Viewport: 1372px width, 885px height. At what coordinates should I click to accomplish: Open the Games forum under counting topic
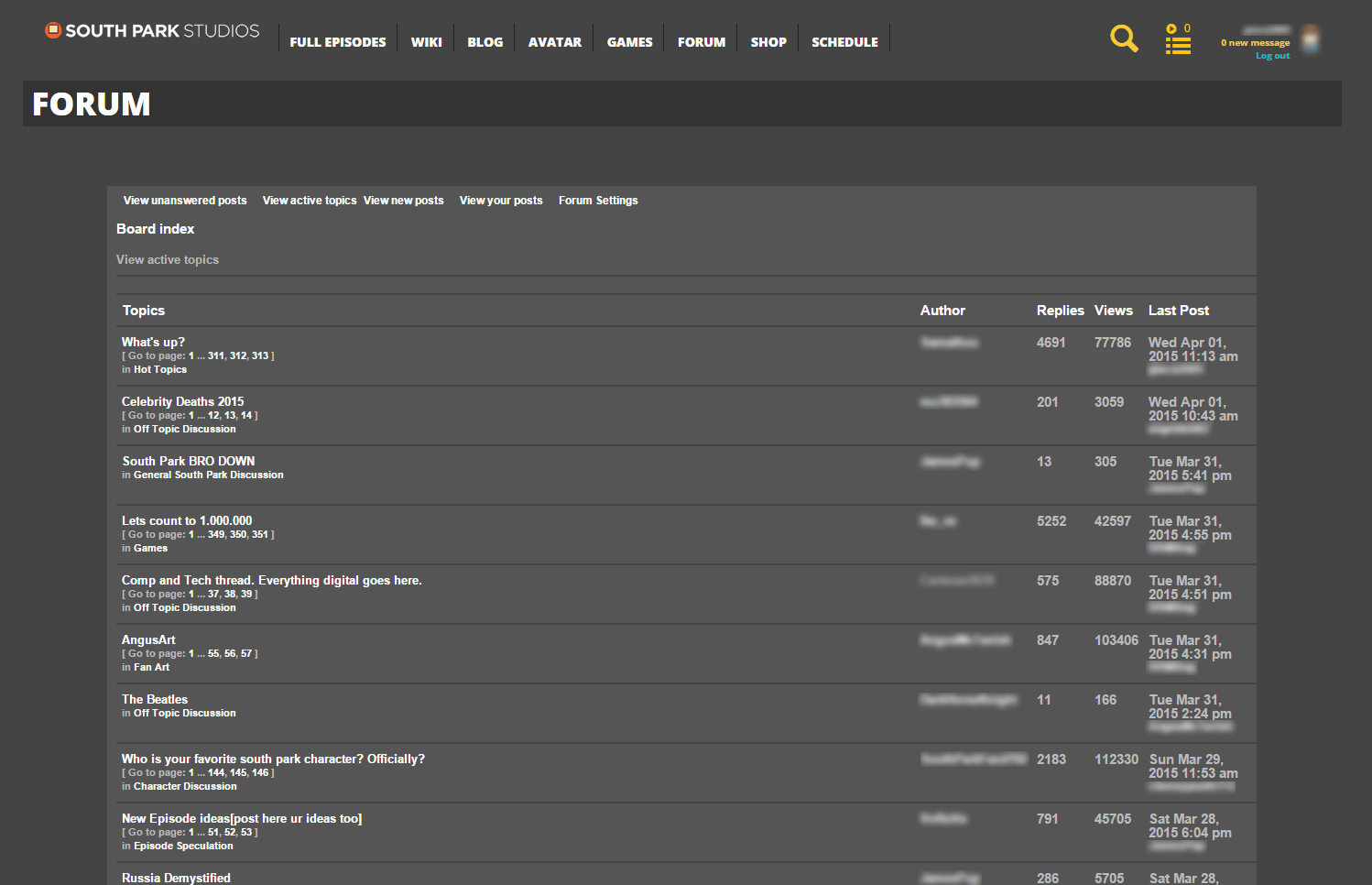151,548
